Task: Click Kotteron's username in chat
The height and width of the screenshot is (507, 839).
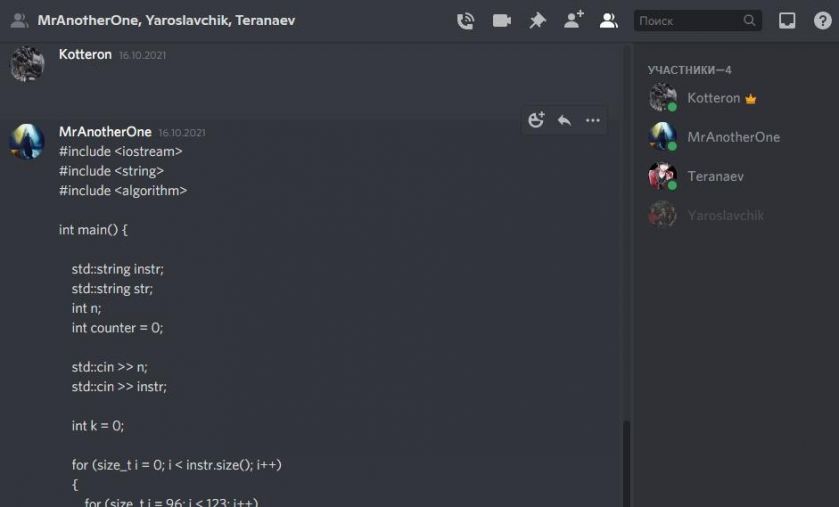Action: [x=85, y=55]
